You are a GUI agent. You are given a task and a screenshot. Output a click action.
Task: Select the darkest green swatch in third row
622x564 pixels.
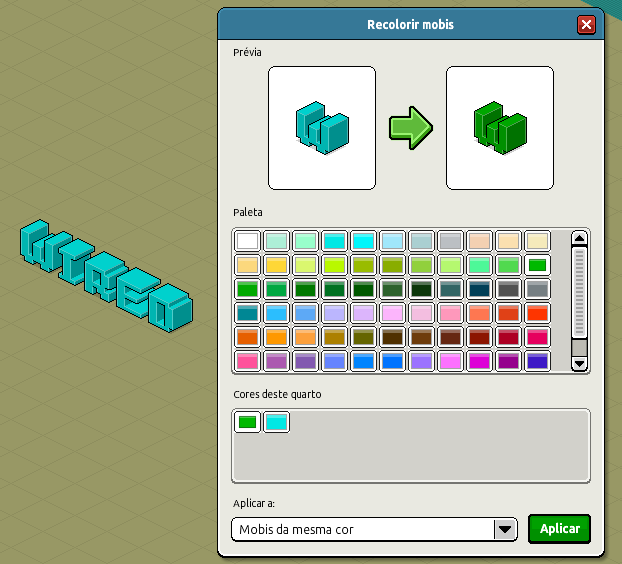pyautogui.click(x=421, y=289)
